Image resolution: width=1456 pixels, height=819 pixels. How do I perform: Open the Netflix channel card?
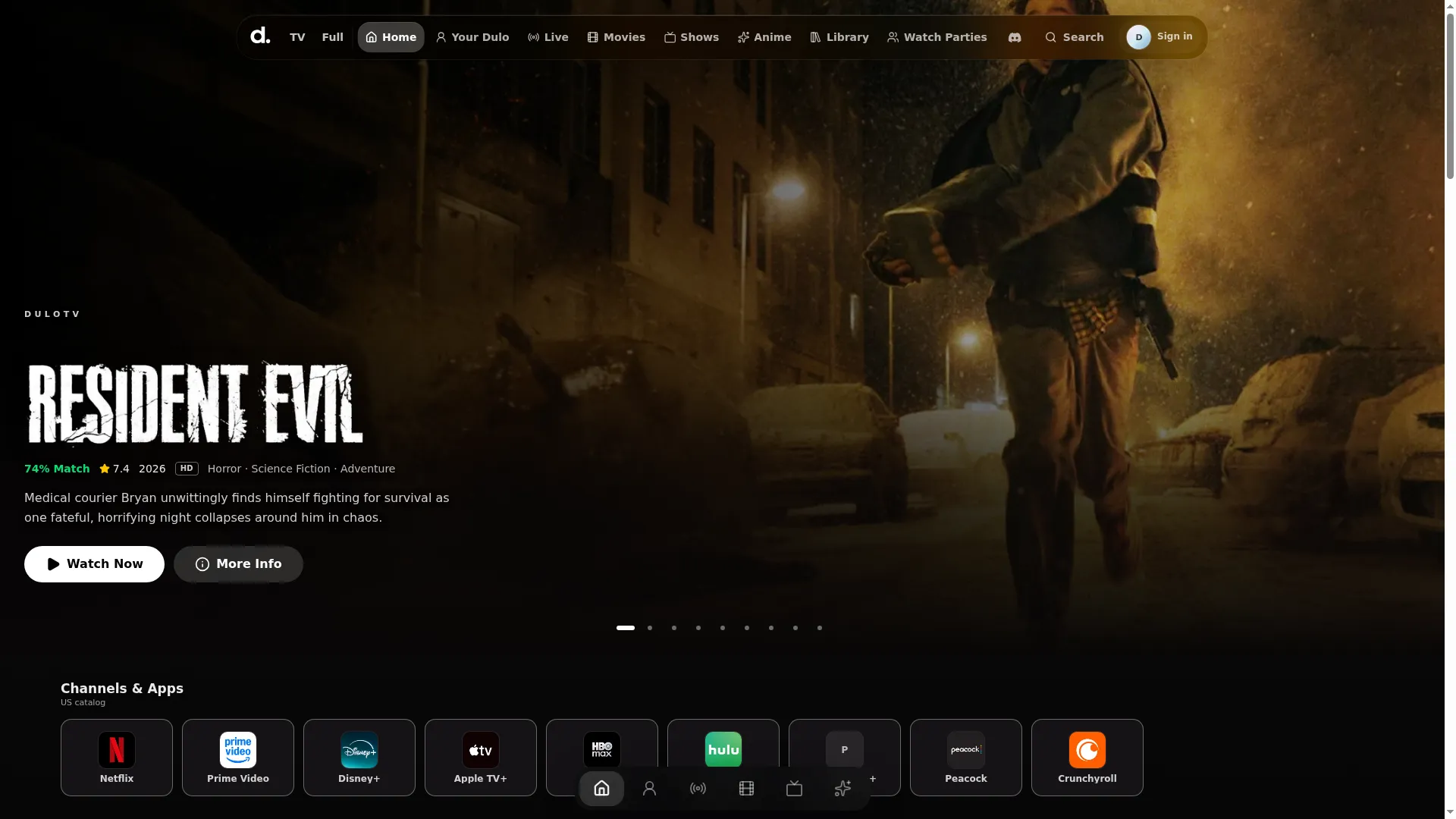tap(117, 758)
